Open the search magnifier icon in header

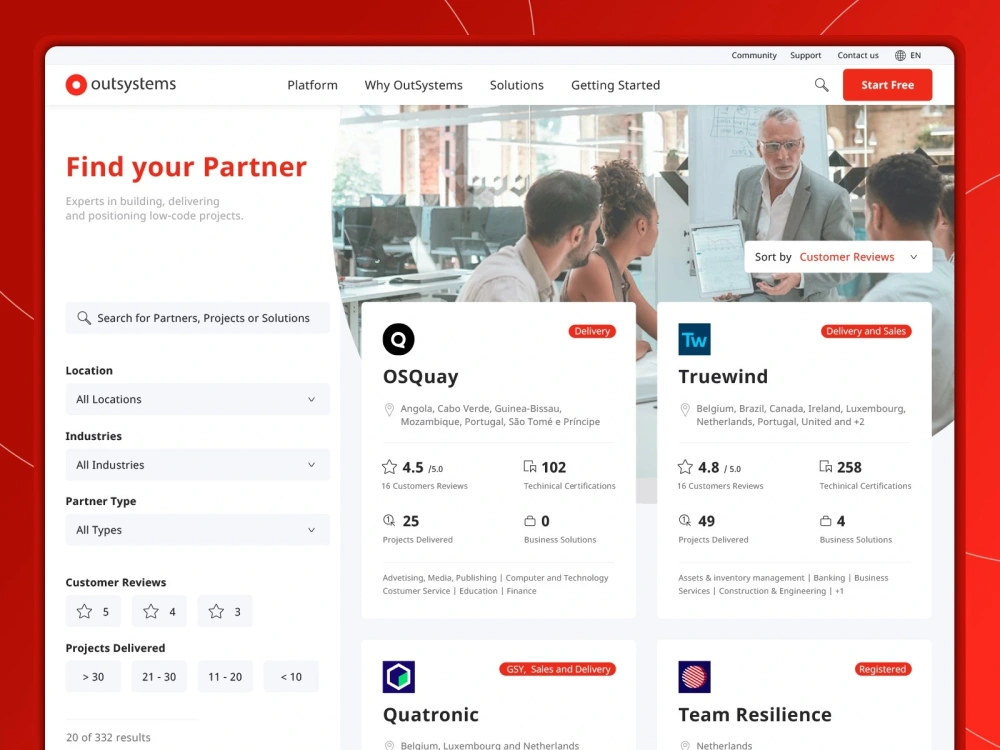[x=821, y=85]
